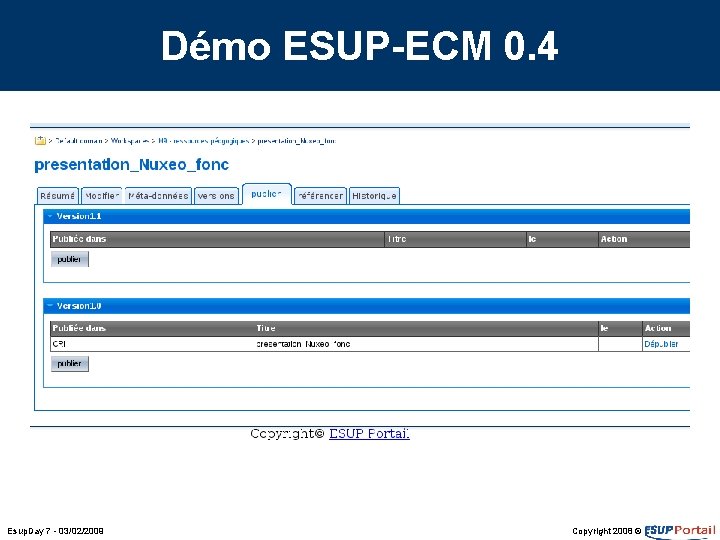Open the Modifier tab
The image size is (720, 540).
click(x=102, y=196)
